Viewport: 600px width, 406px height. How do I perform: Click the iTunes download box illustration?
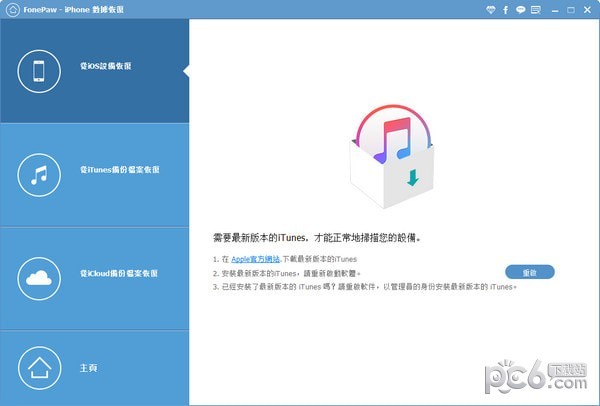pos(392,157)
